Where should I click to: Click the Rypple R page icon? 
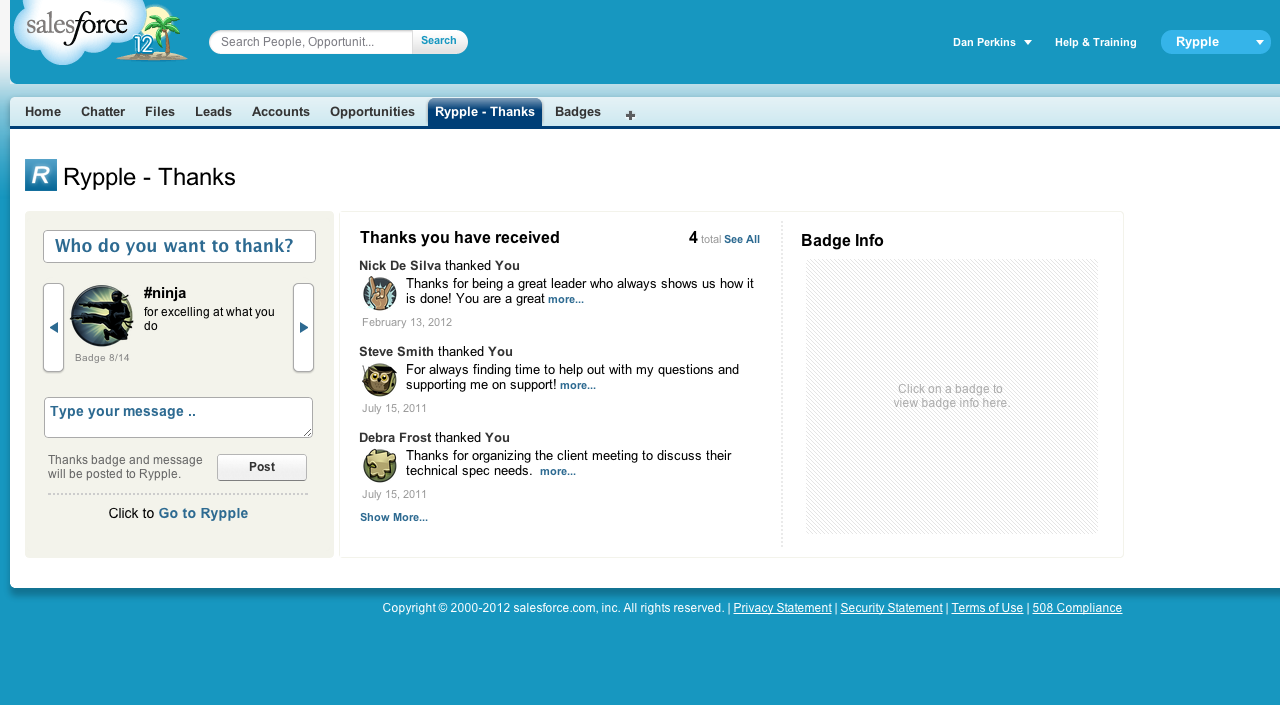tap(41, 175)
